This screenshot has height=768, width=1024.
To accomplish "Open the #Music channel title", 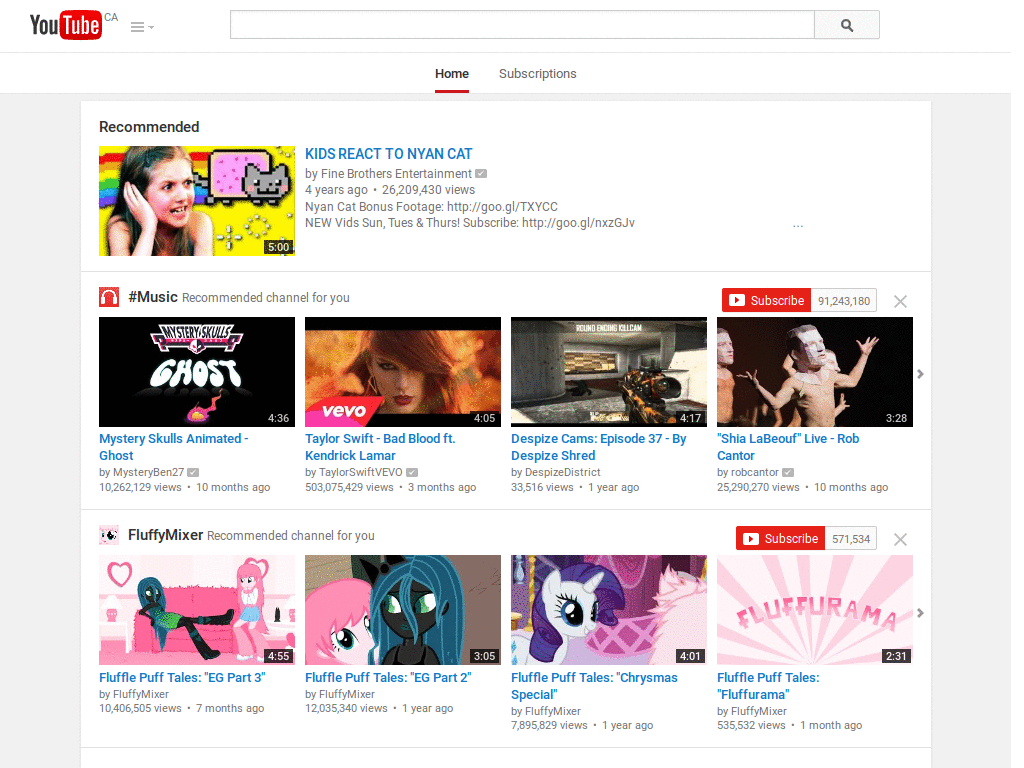I will pos(153,297).
